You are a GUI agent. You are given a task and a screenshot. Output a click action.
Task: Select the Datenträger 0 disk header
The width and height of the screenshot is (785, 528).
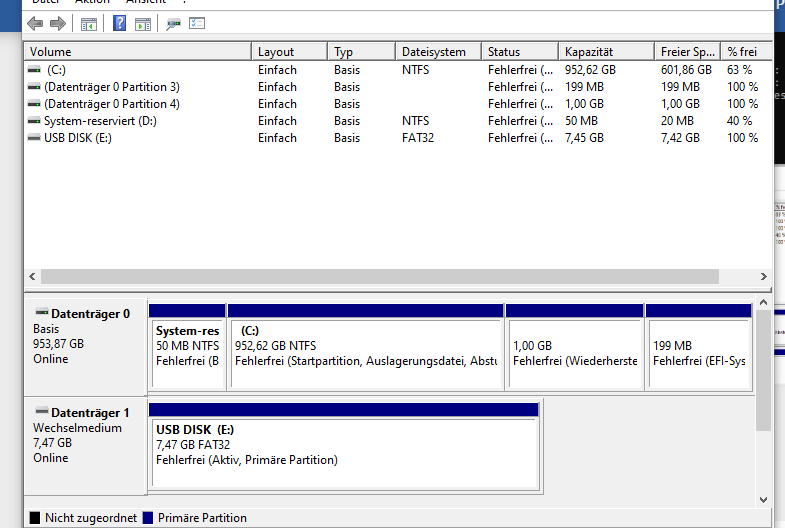click(x=85, y=346)
